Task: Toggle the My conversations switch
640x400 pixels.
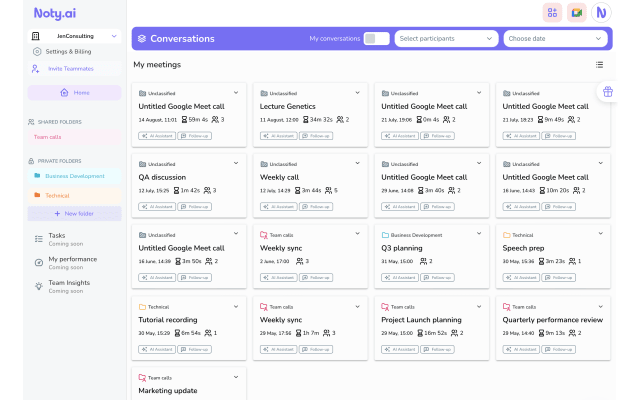Action: point(376,38)
